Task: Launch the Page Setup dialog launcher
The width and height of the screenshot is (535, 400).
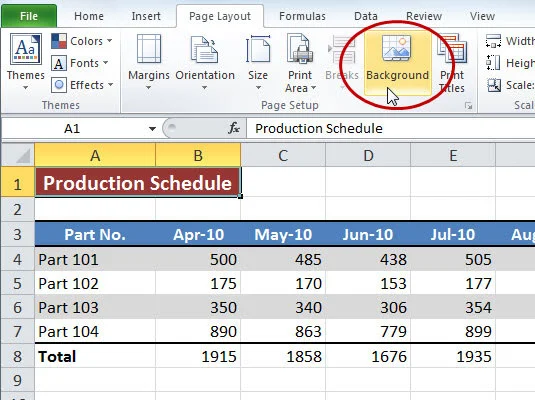Action: pyautogui.click(x=469, y=106)
